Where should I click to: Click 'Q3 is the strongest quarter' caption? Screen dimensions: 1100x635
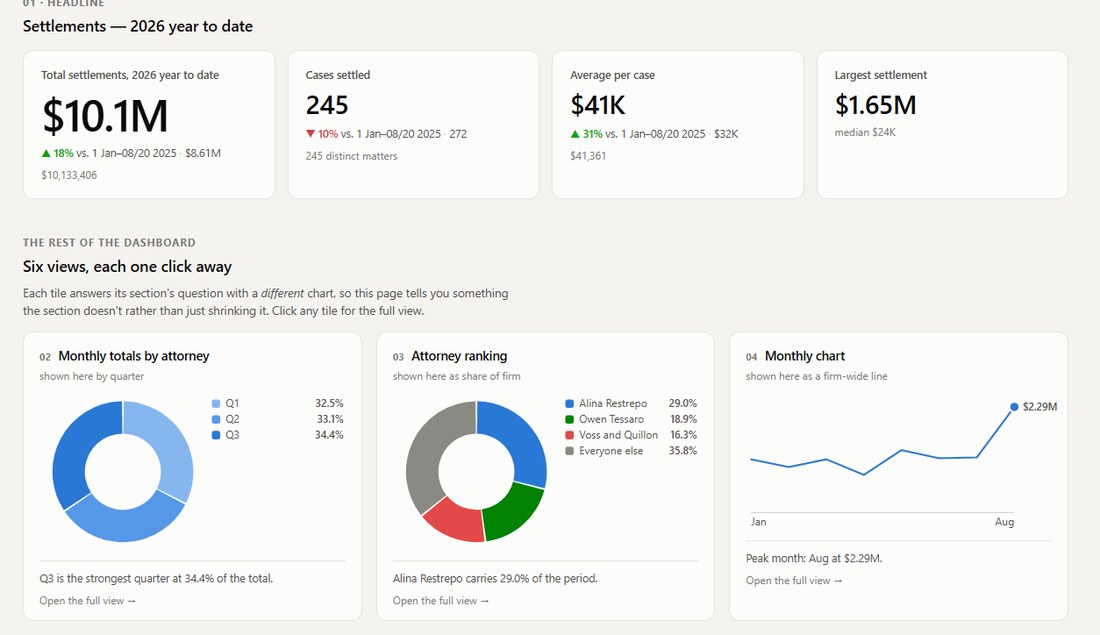click(156, 579)
